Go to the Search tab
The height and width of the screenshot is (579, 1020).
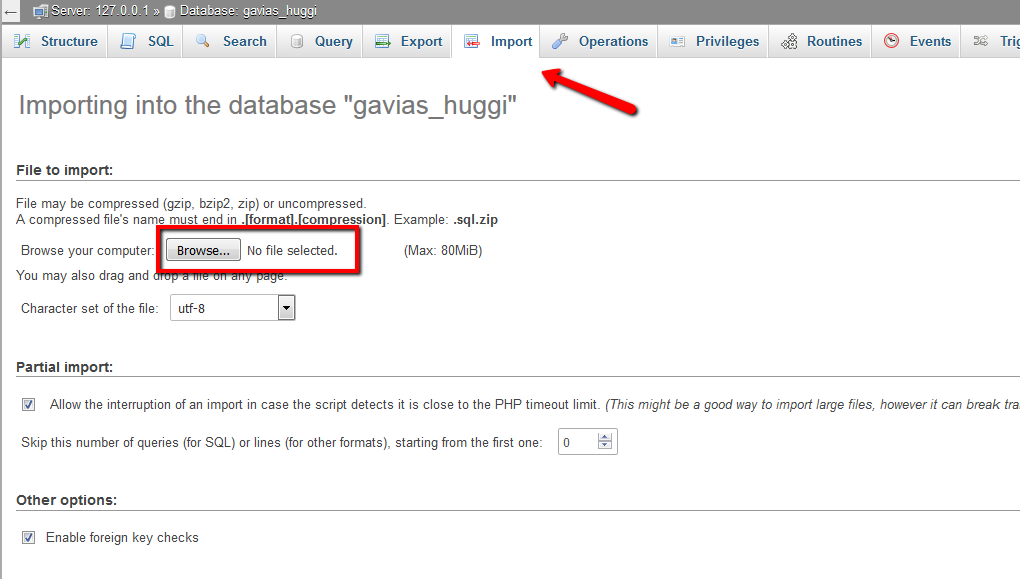tap(230, 41)
